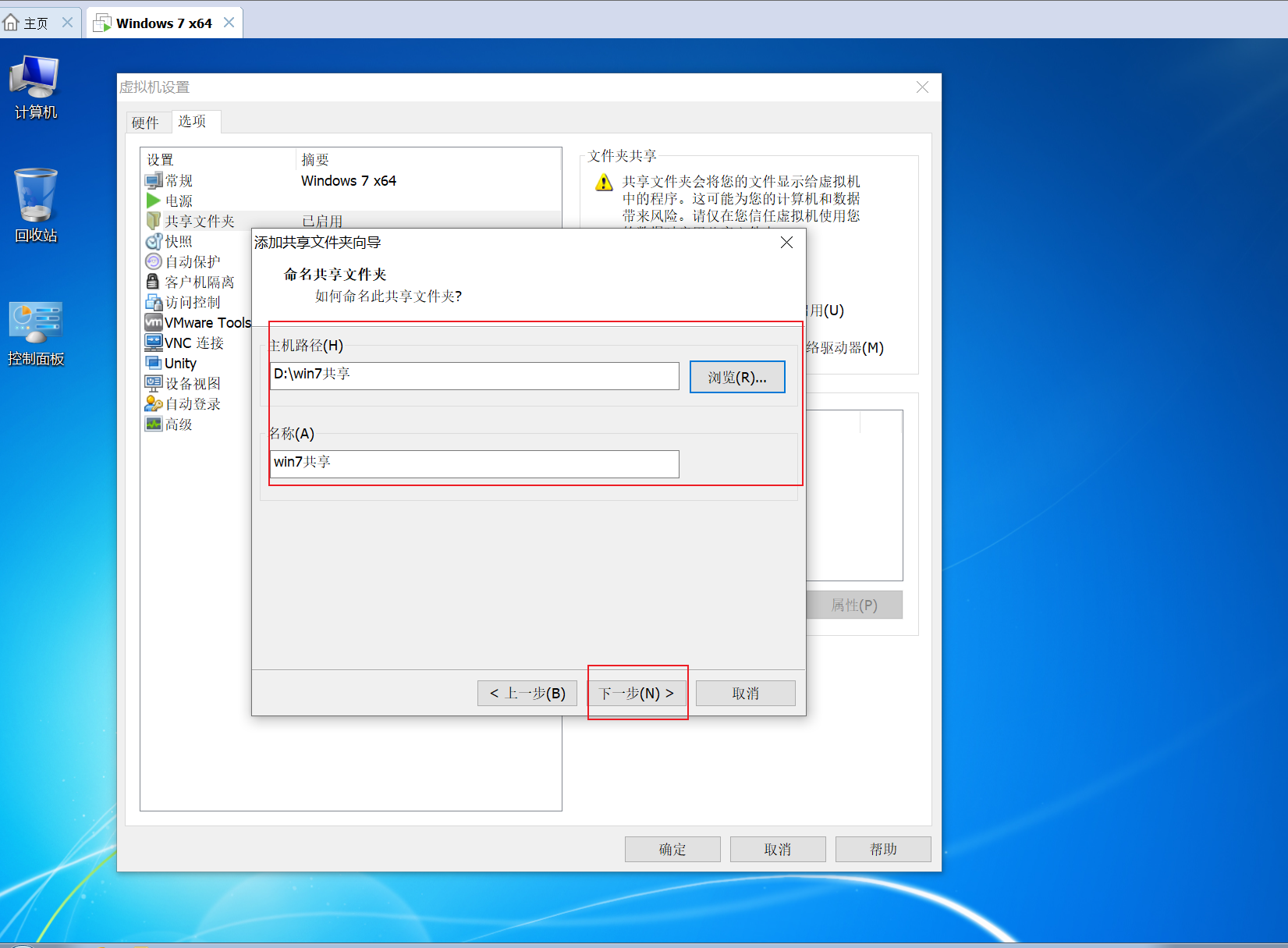
Task: Select the 快照 snapshot icon
Action: point(154,242)
